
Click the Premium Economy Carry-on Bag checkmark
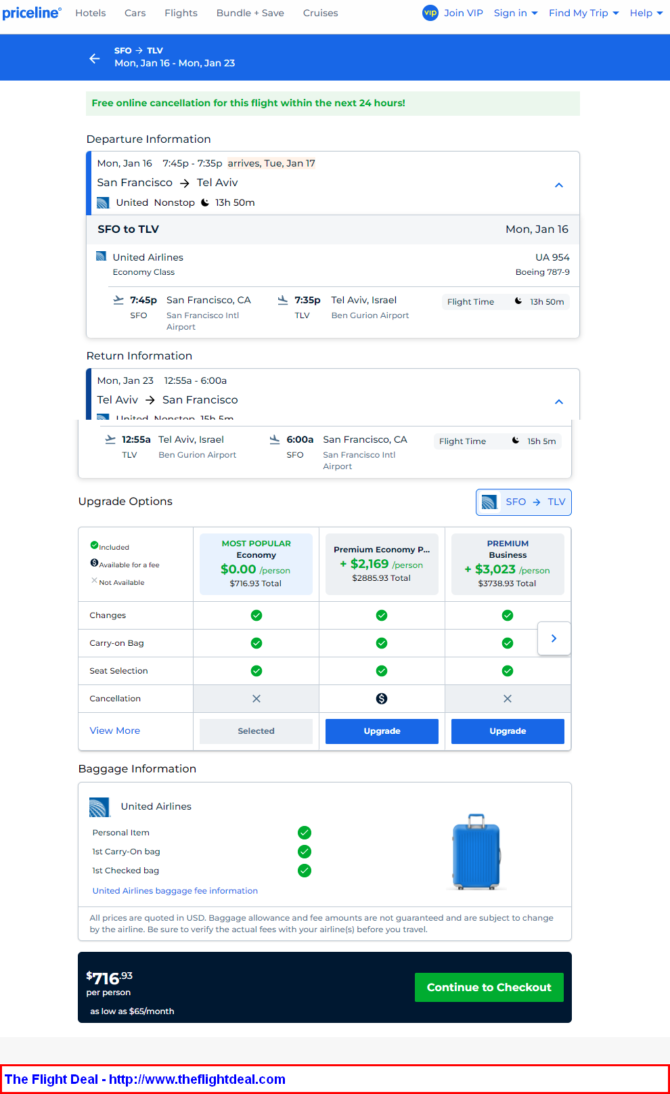click(382, 643)
